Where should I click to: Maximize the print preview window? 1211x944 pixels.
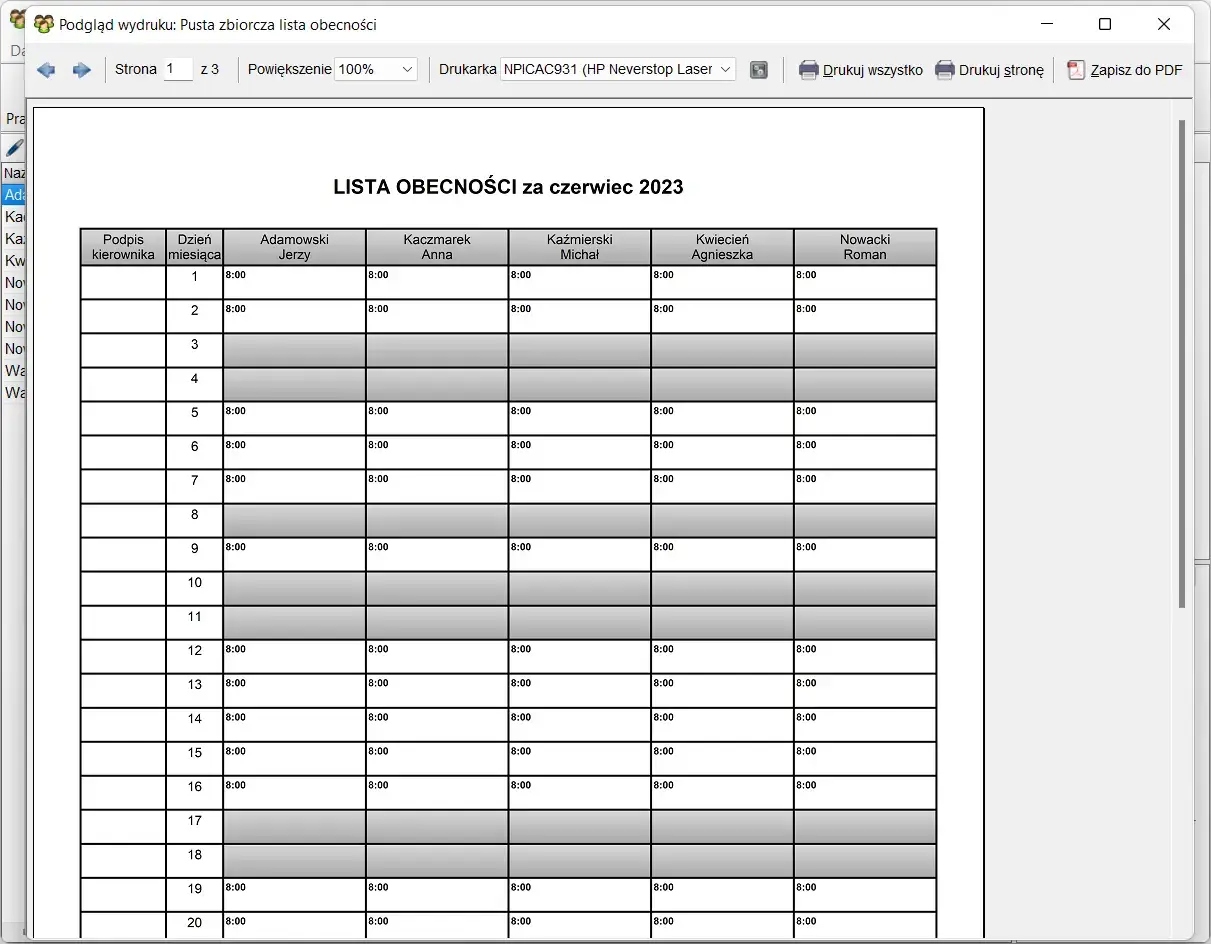tap(1105, 24)
